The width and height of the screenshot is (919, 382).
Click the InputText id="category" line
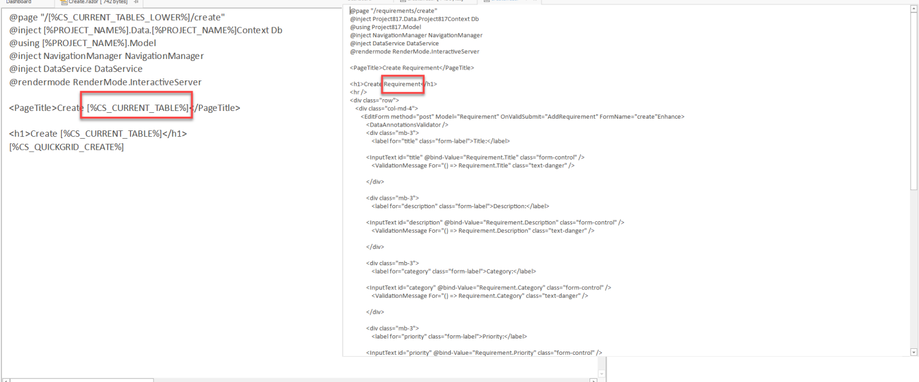click(x=488, y=288)
